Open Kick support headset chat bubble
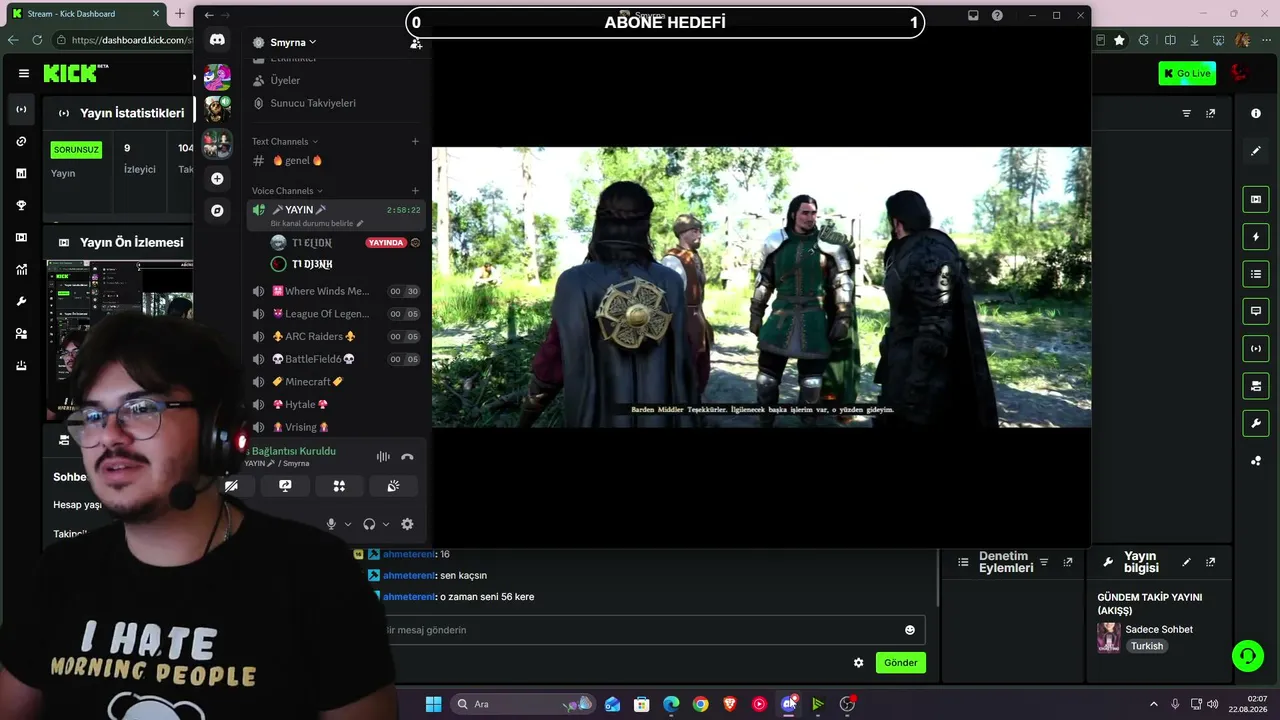This screenshot has height=720, width=1280. (x=1248, y=656)
